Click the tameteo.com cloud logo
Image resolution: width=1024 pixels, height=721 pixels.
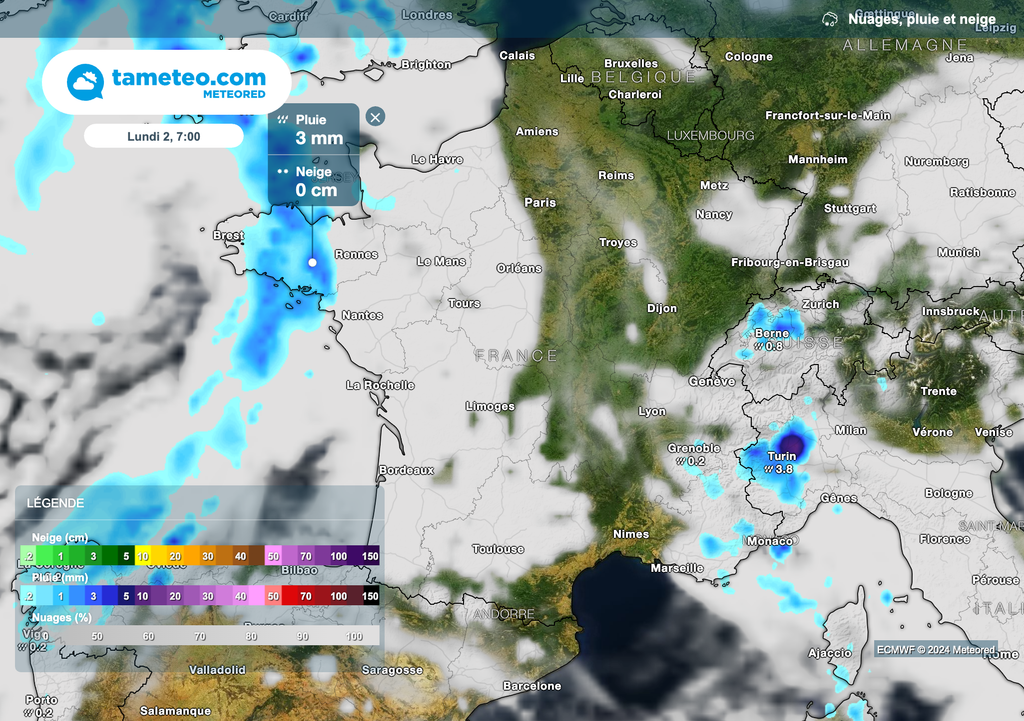click(85, 81)
